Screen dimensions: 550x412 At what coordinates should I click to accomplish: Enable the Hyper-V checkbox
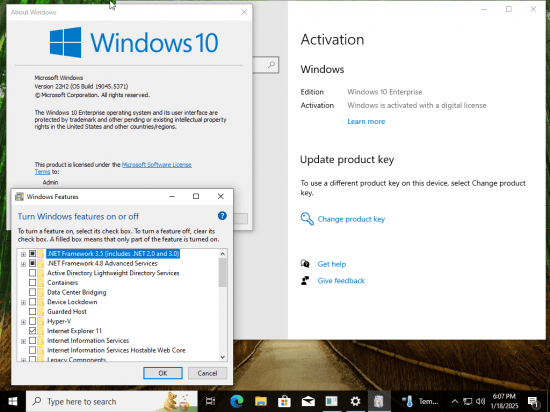click(x=32, y=321)
